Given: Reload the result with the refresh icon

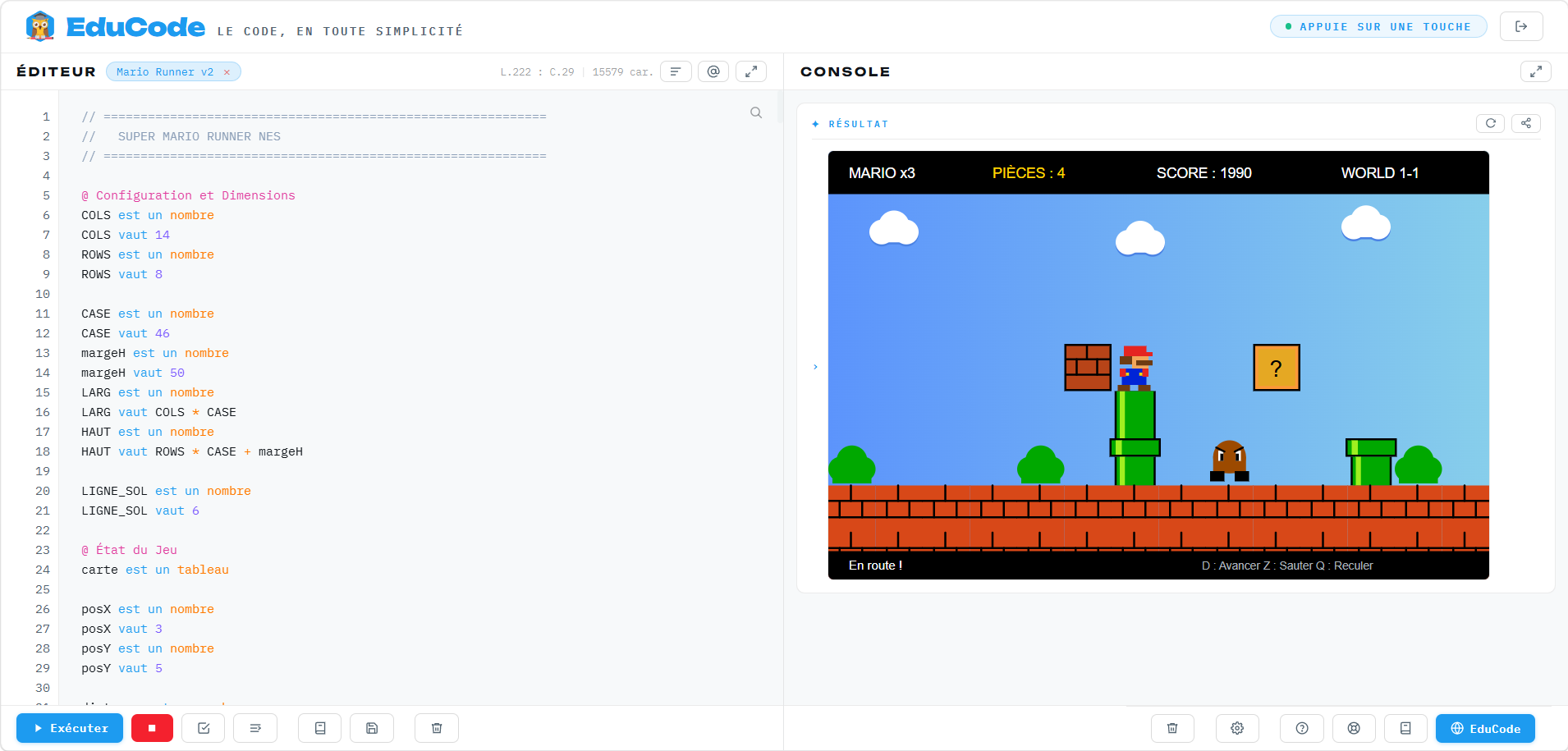Looking at the screenshot, I should (x=1491, y=123).
